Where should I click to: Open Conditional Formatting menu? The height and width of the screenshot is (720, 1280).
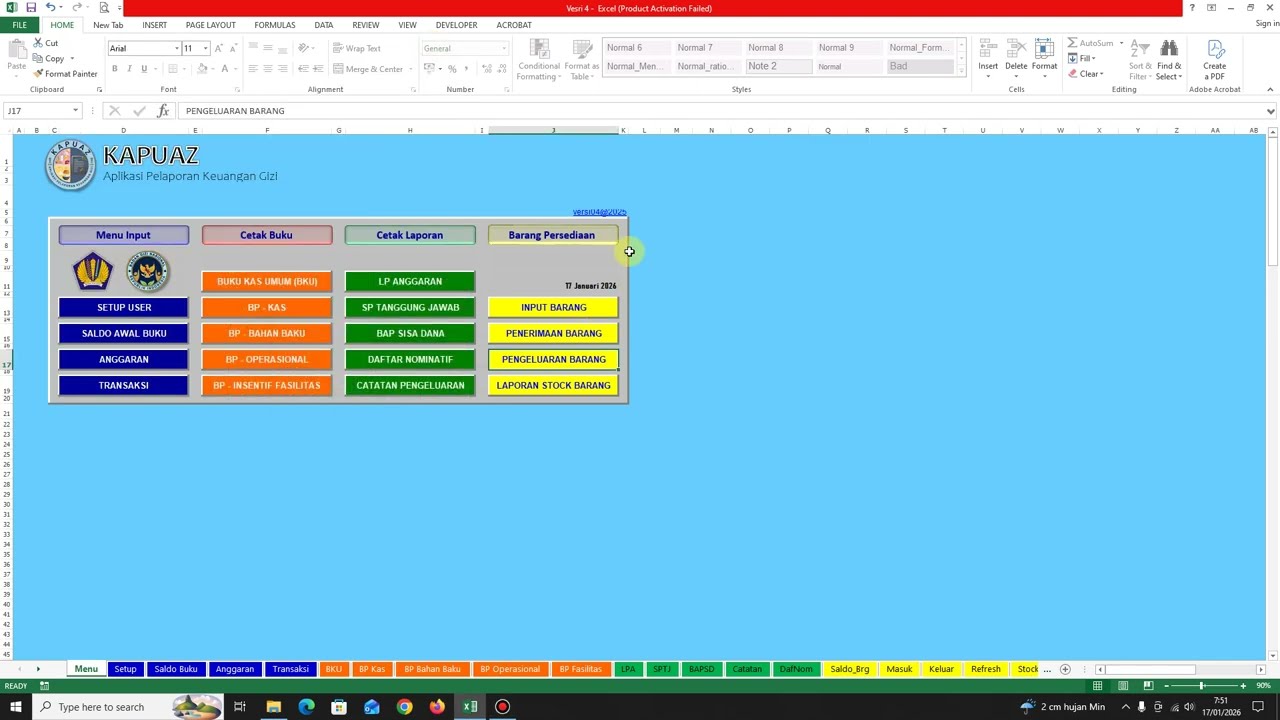pos(539,60)
